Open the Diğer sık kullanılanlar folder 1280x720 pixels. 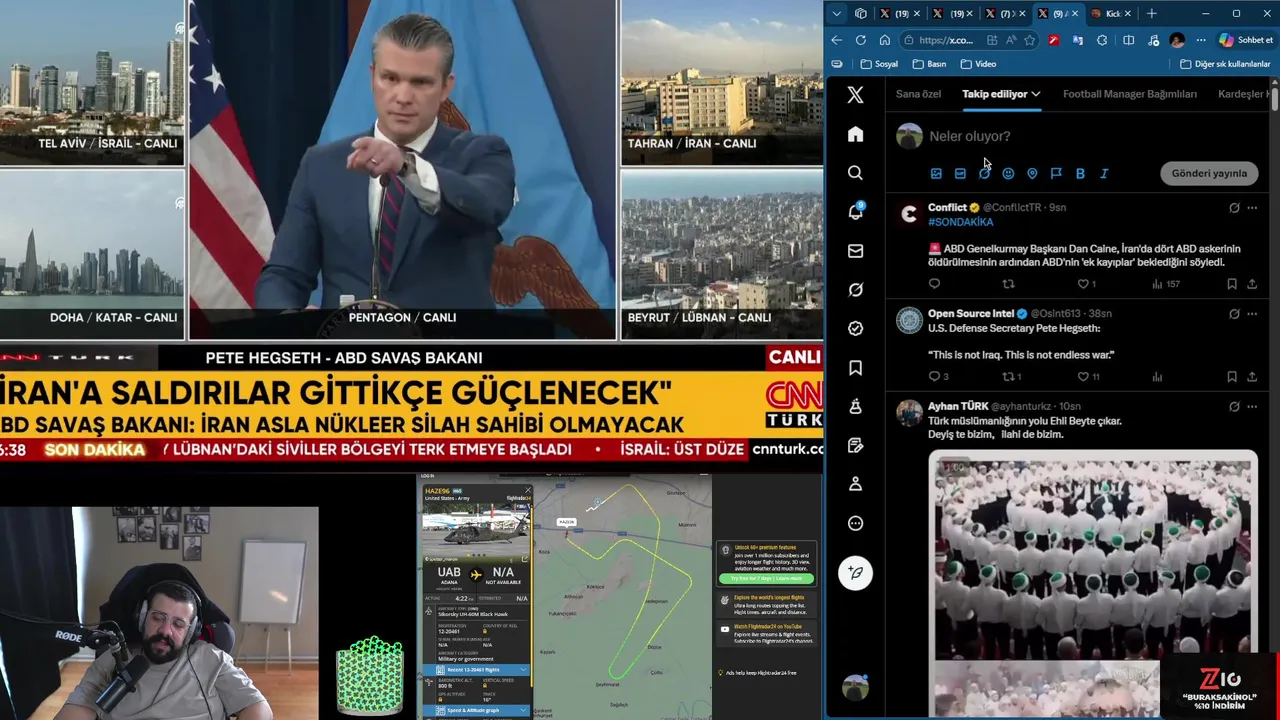click(1225, 64)
